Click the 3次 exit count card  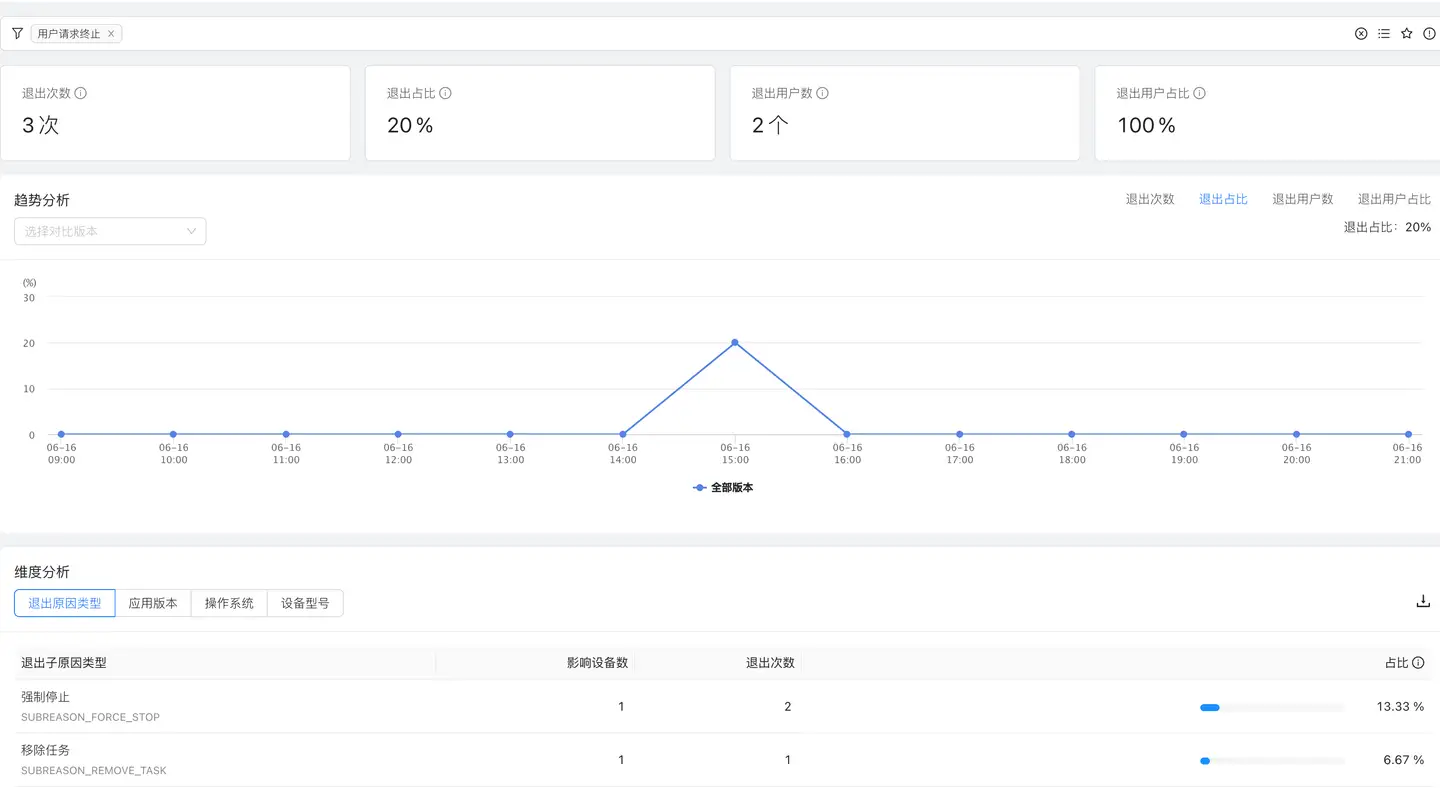175,113
